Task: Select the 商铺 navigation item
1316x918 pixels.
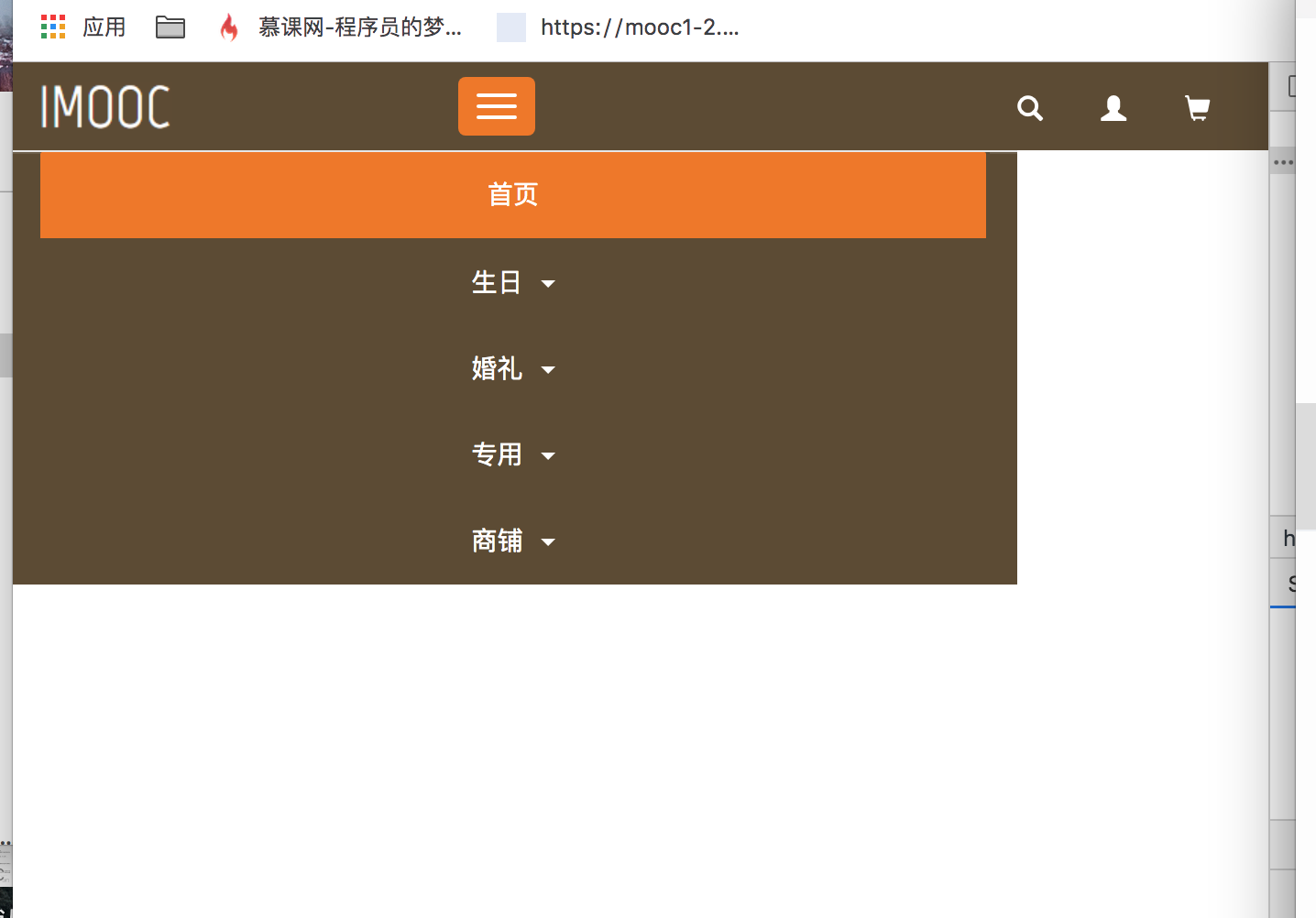Action: point(498,541)
